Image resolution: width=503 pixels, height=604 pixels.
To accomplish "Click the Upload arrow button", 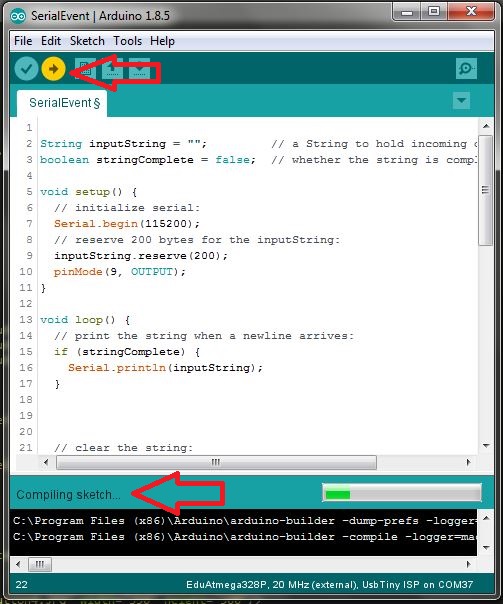I will tap(53, 69).
